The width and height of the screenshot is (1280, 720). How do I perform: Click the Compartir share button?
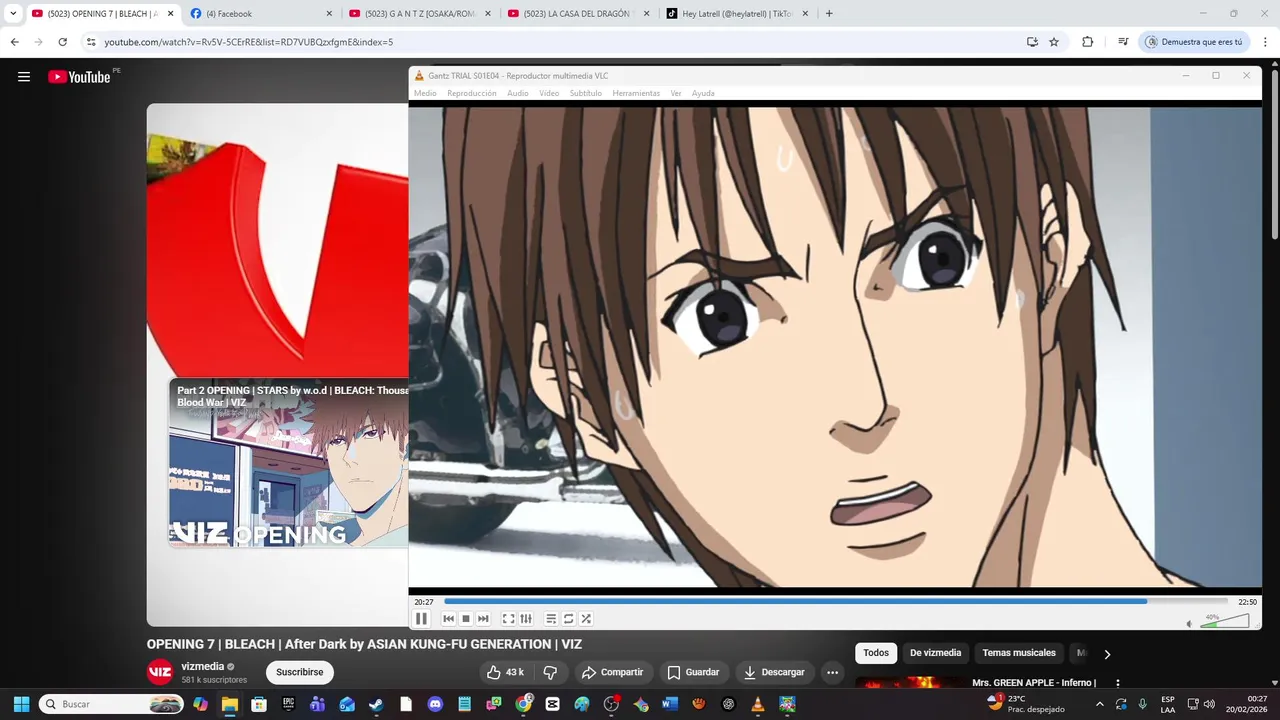click(612, 672)
